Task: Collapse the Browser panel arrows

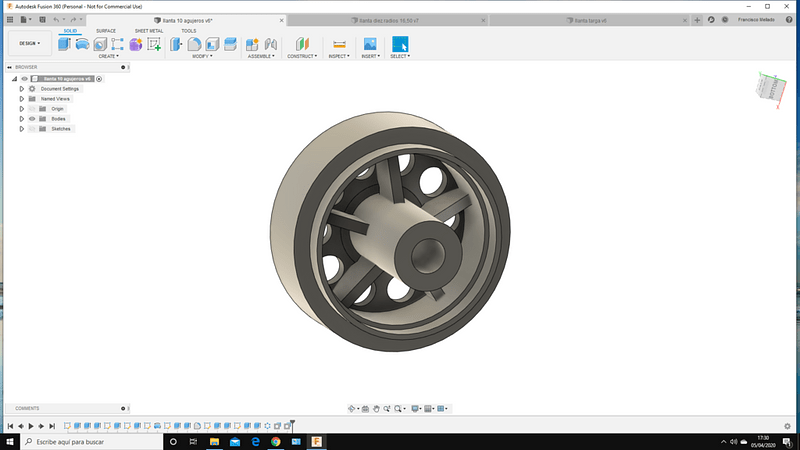Action: tap(9, 67)
